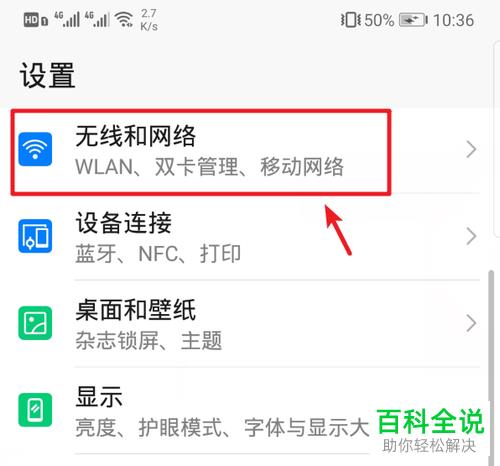Tap the first 4G signal bars icon
Viewport: 500px width, 466px height.
tap(67, 19)
